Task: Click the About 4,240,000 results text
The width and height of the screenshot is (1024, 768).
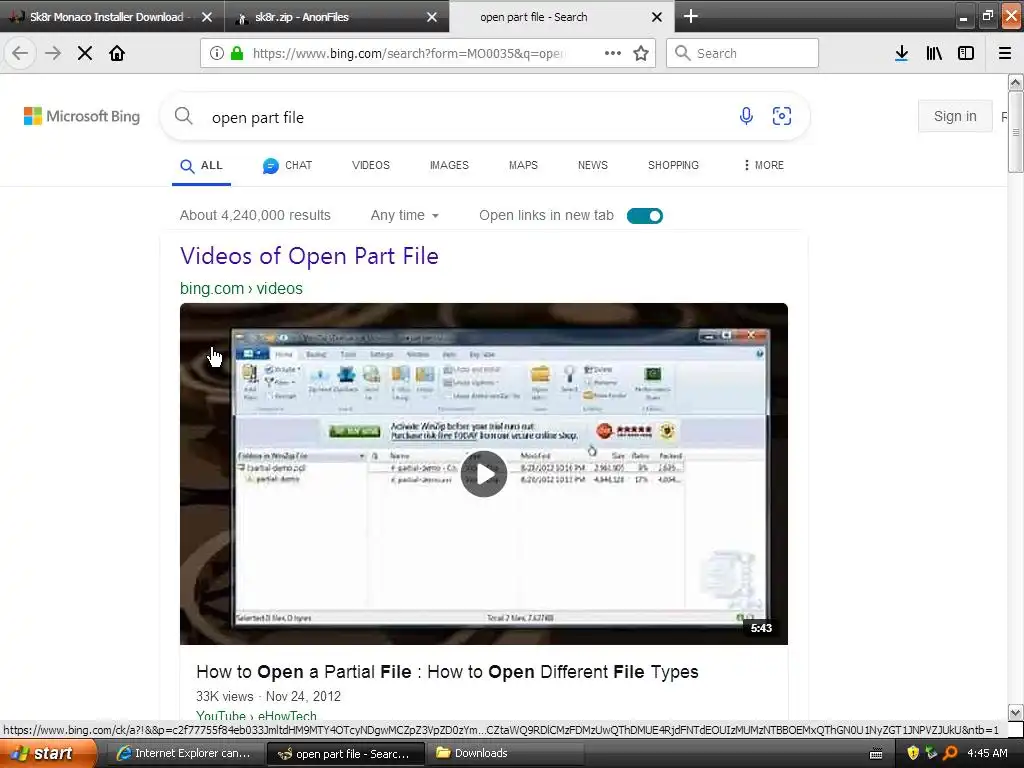Action: point(255,216)
